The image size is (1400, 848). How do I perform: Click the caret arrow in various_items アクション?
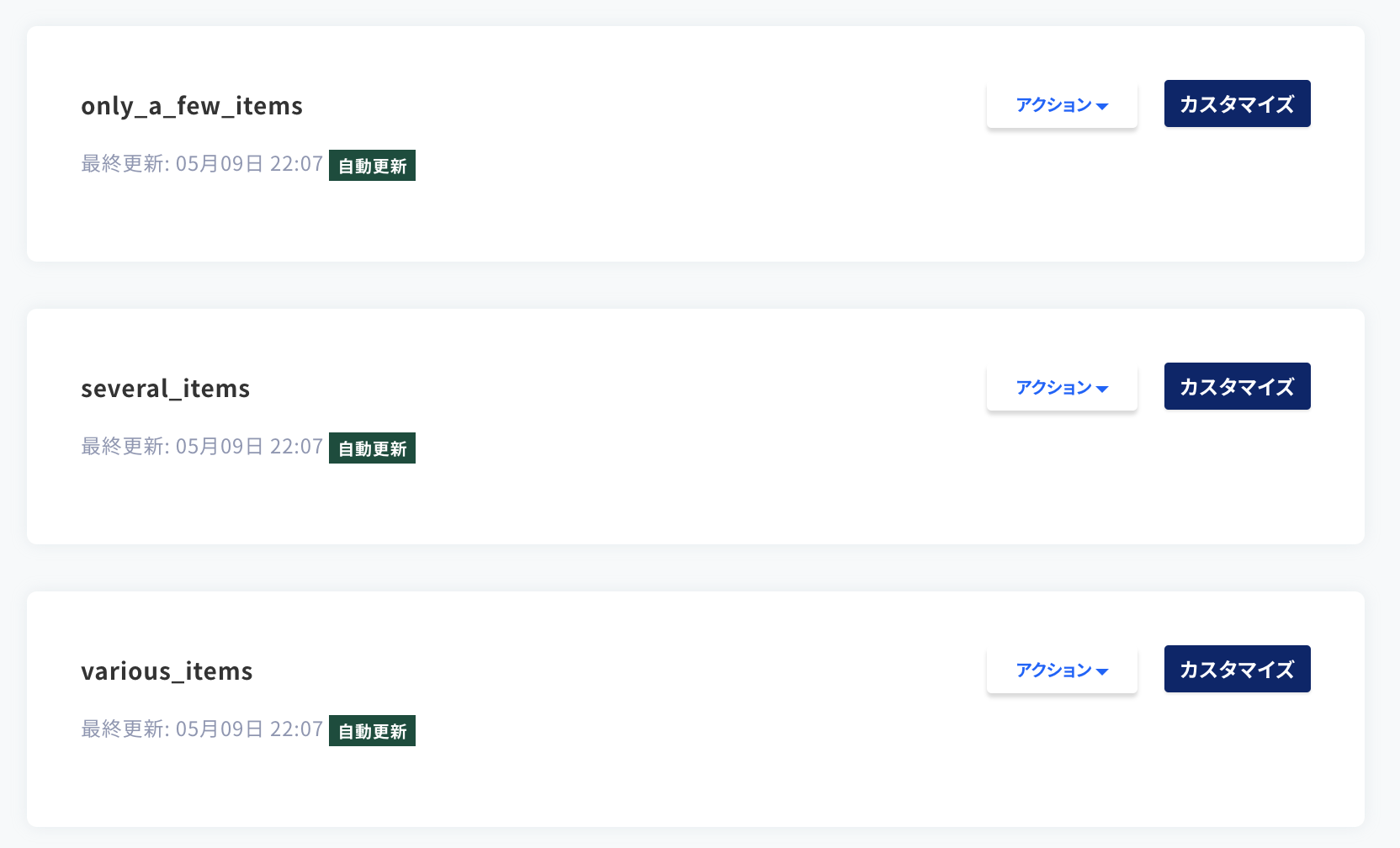pos(1102,672)
